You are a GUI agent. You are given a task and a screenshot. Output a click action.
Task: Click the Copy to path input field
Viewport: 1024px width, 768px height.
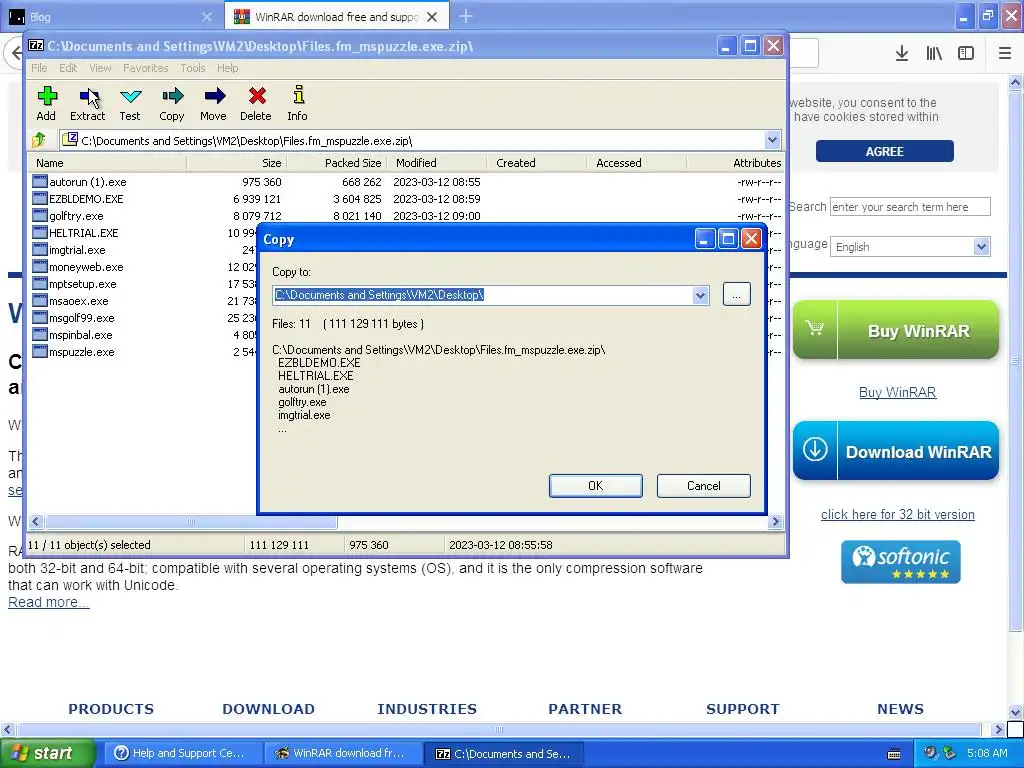click(483, 295)
